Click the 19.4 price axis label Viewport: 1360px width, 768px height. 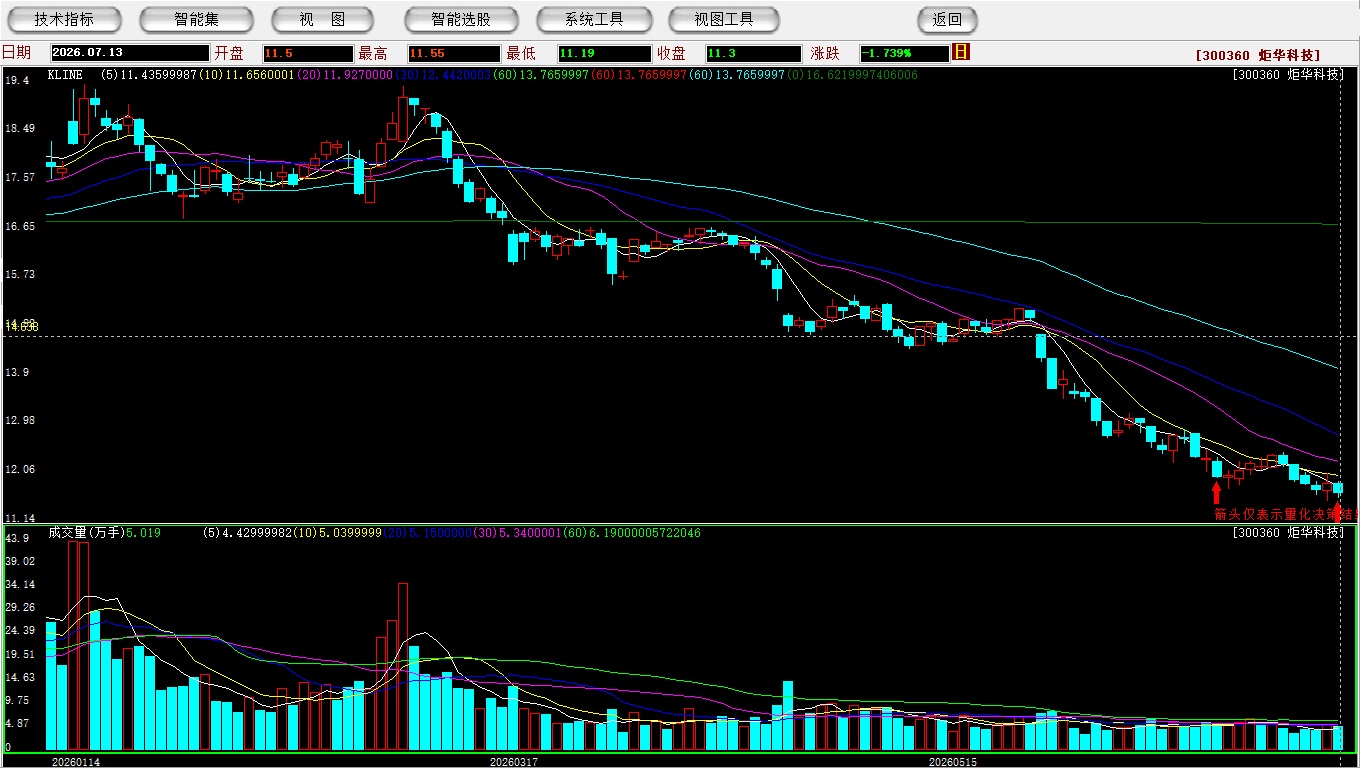pyautogui.click(x=17, y=80)
